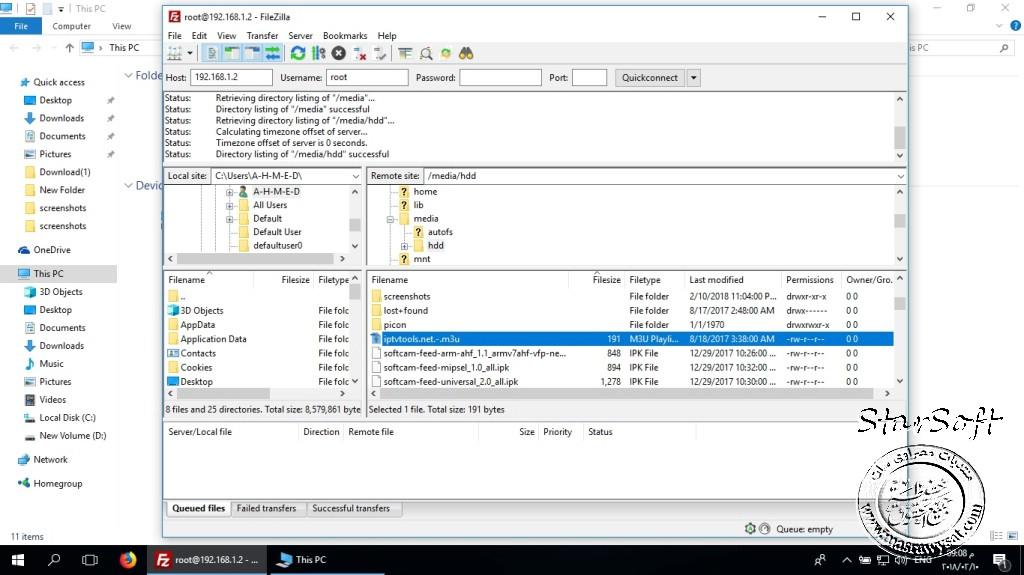1024x575 pixels.
Task: Expand hdd folder in remote tree
Action: (404, 246)
